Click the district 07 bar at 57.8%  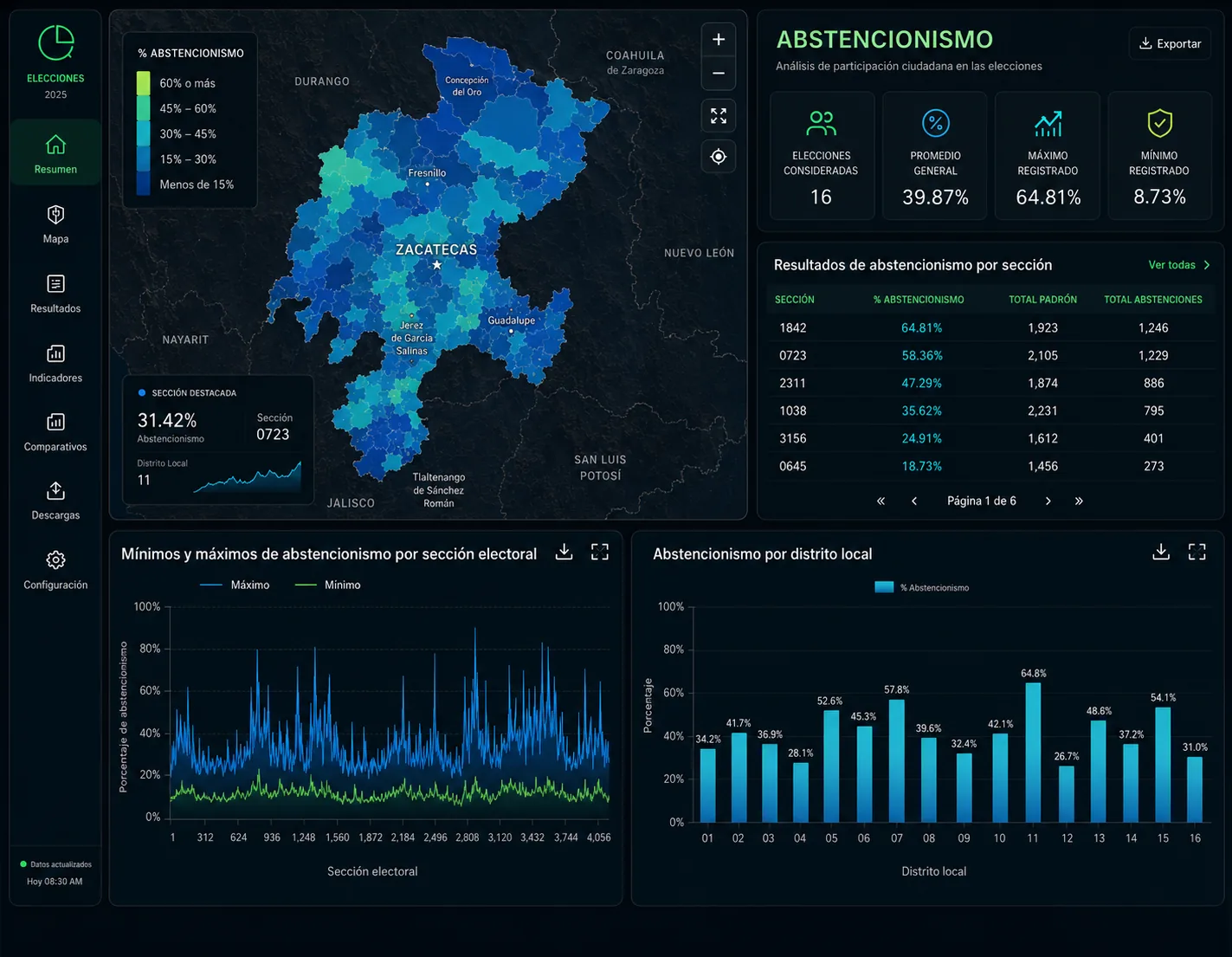pyautogui.click(x=897, y=760)
